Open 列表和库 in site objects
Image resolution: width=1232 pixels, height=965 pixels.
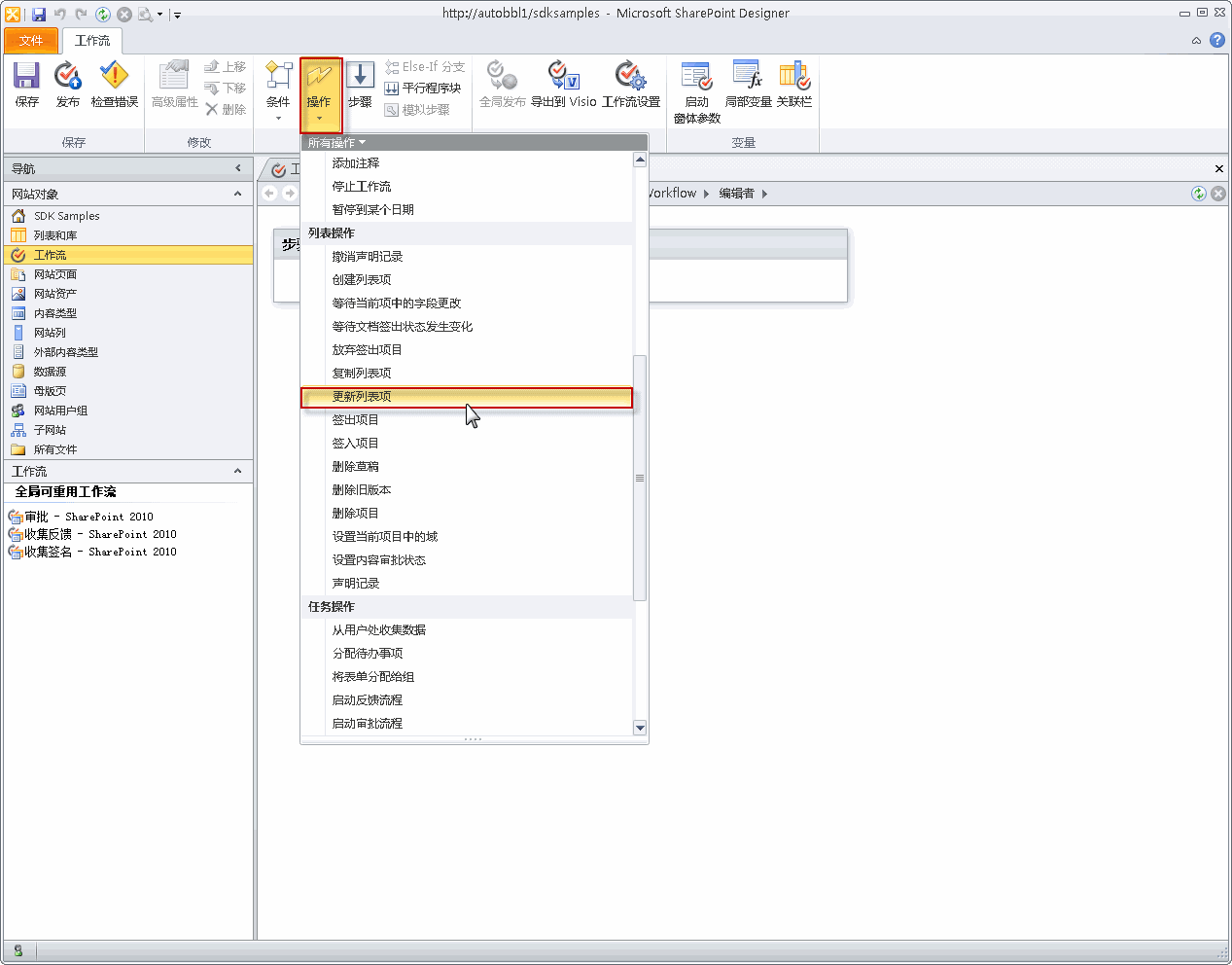coord(55,235)
